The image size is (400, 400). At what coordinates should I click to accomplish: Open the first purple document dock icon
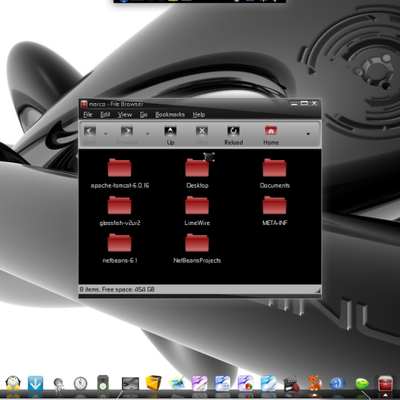coord(199,383)
